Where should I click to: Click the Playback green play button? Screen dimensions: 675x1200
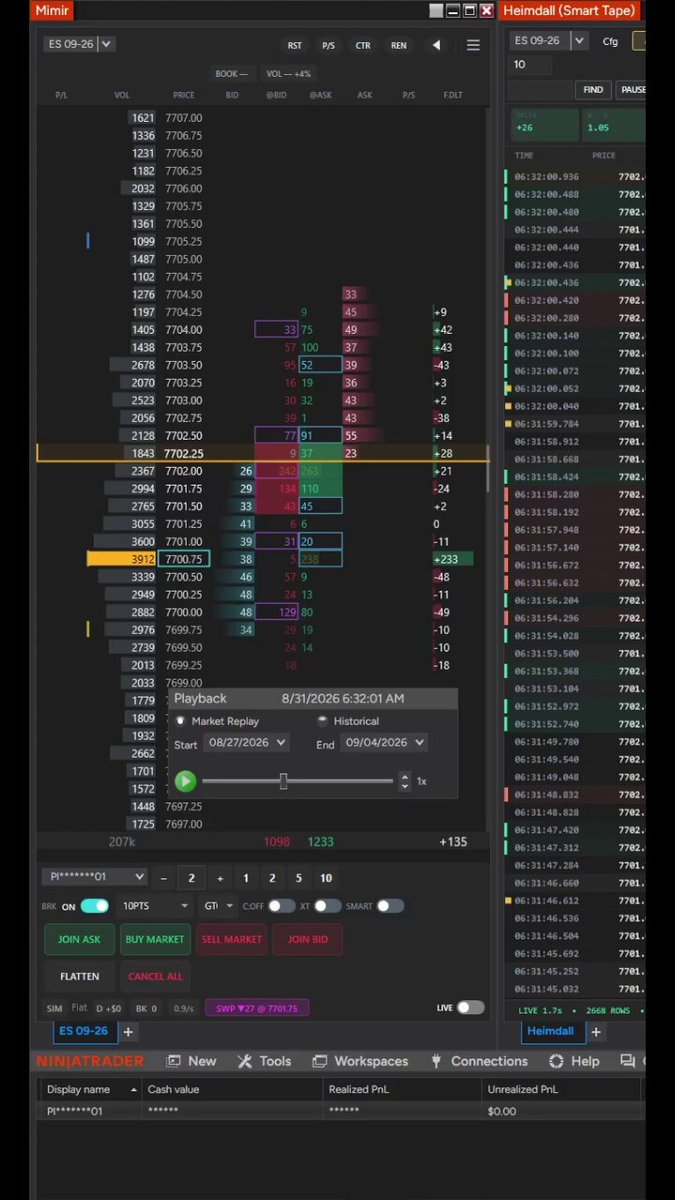coord(185,781)
